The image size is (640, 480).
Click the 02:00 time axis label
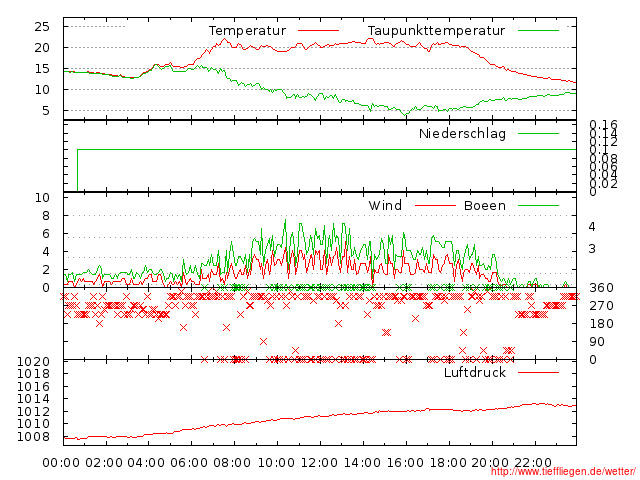pyautogui.click(x=104, y=463)
